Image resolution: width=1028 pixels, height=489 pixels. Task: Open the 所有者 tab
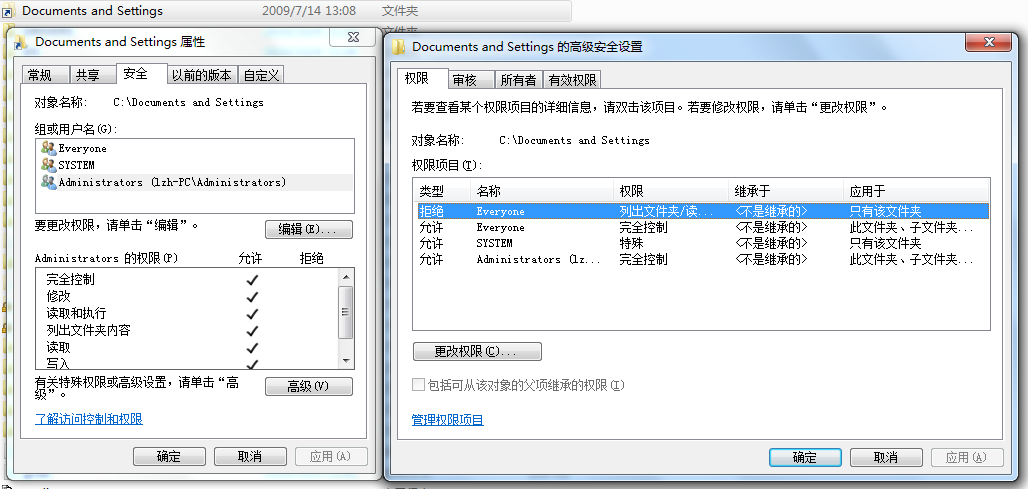[x=518, y=80]
